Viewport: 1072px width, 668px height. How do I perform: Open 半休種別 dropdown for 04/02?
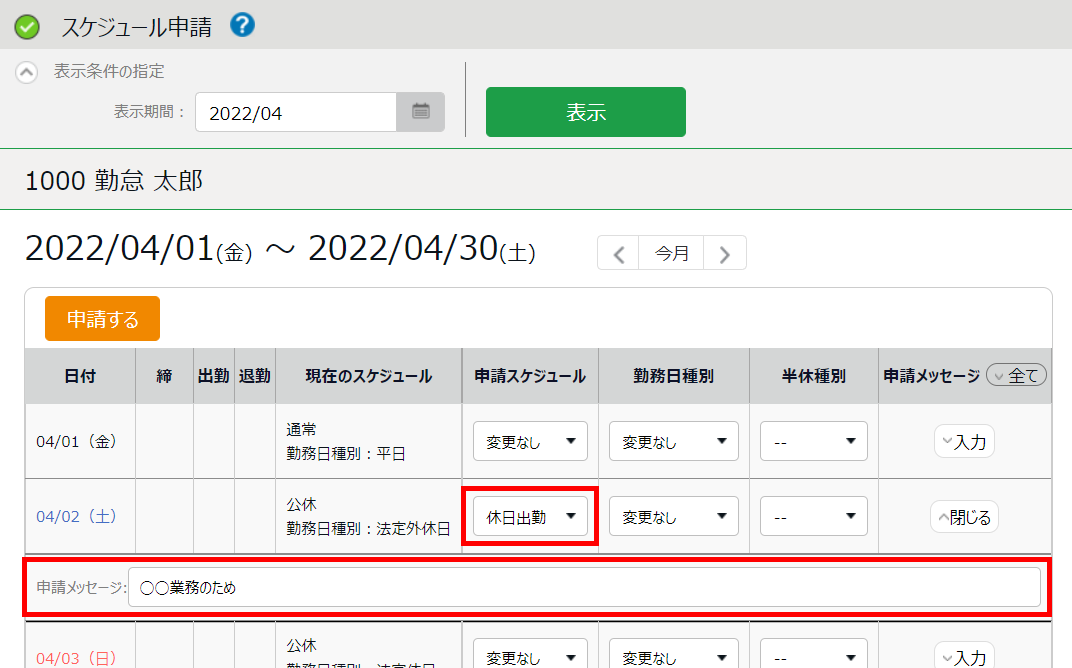(x=813, y=517)
